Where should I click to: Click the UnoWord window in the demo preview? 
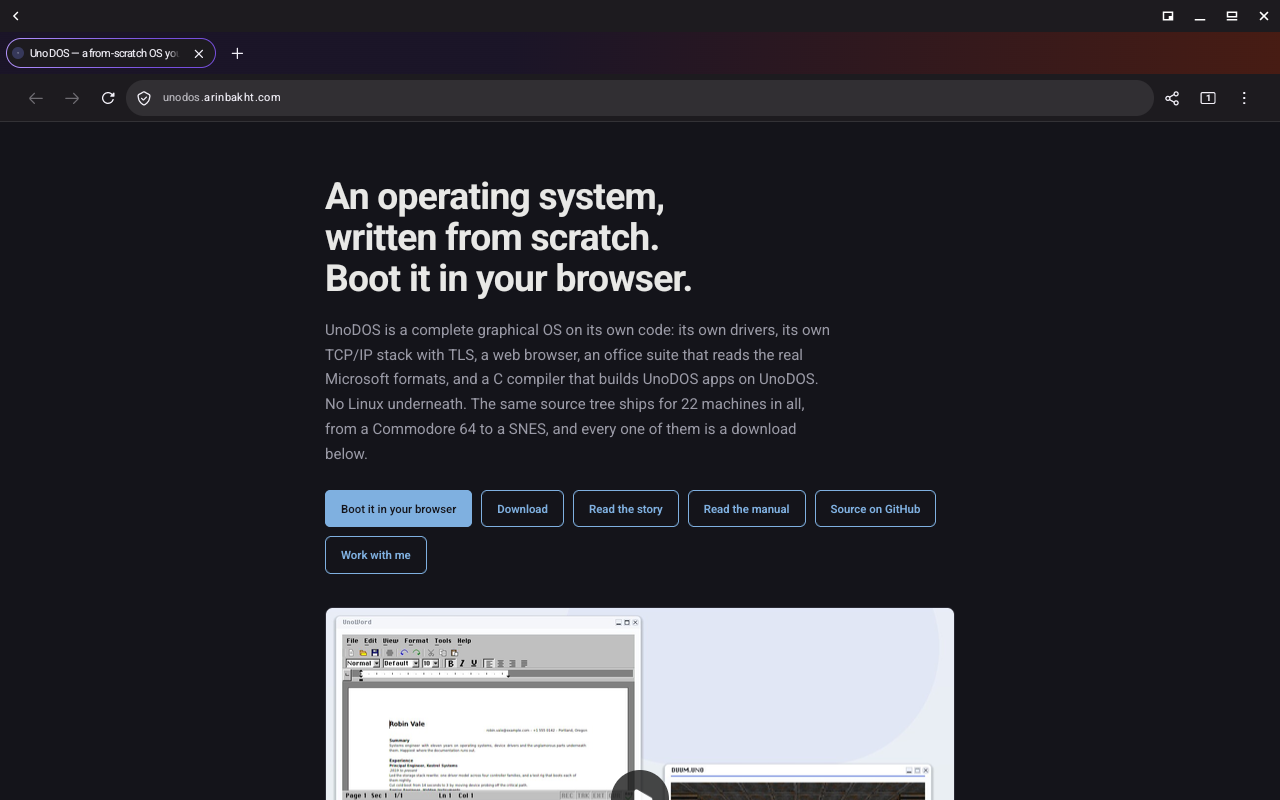click(x=488, y=708)
